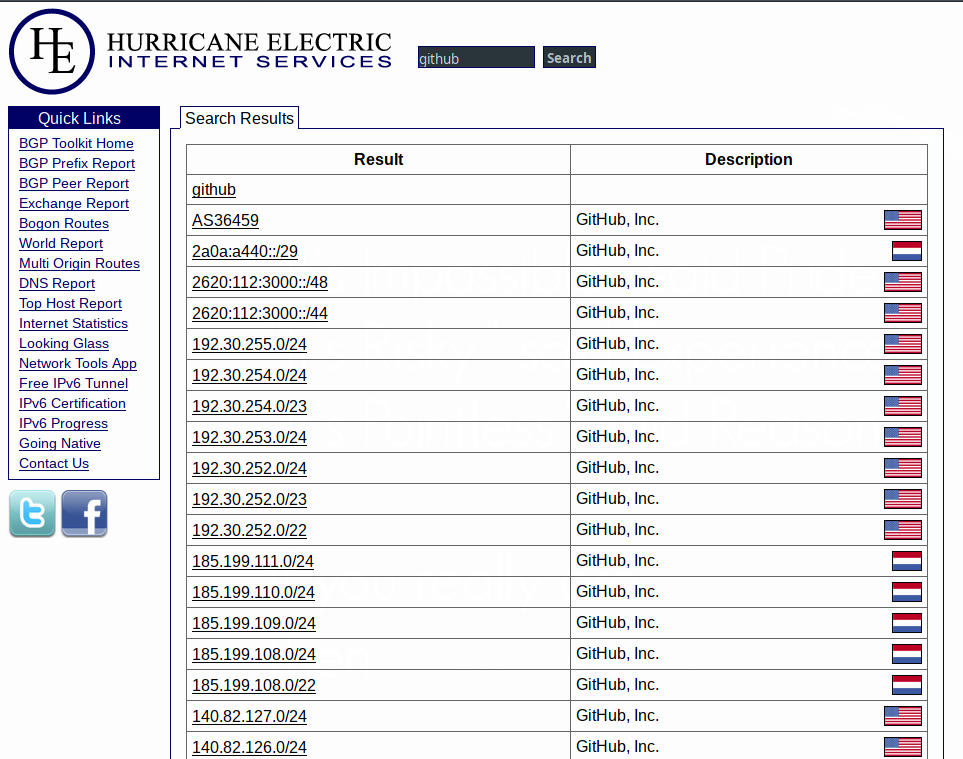Open the AS36459 result link
This screenshot has height=759, width=963.
tap(225, 220)
